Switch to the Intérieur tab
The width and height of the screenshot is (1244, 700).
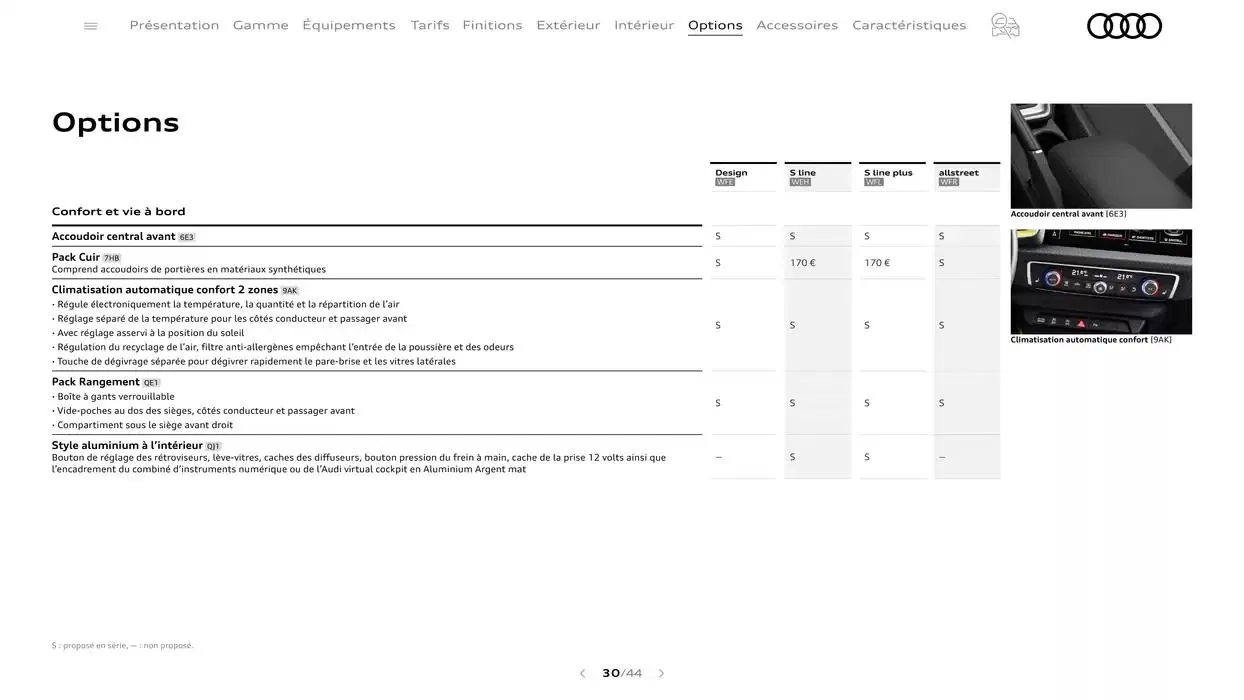pyautogui.click(x=644, y=25)
